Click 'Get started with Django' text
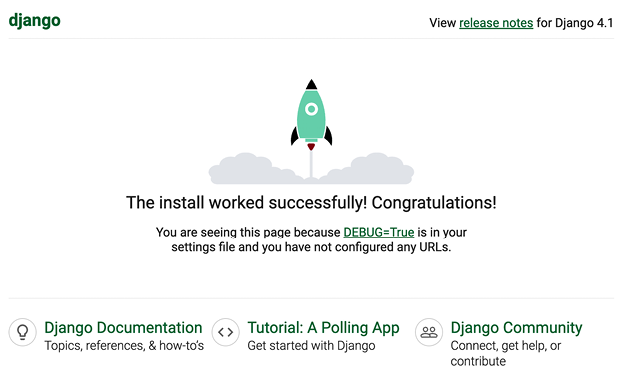Screen dimensions: 625x374 click(x=311, y=345)
